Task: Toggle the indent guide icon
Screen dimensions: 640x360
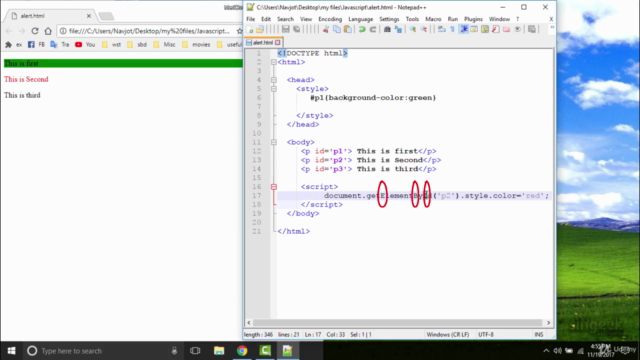Action: pos(464,29)
